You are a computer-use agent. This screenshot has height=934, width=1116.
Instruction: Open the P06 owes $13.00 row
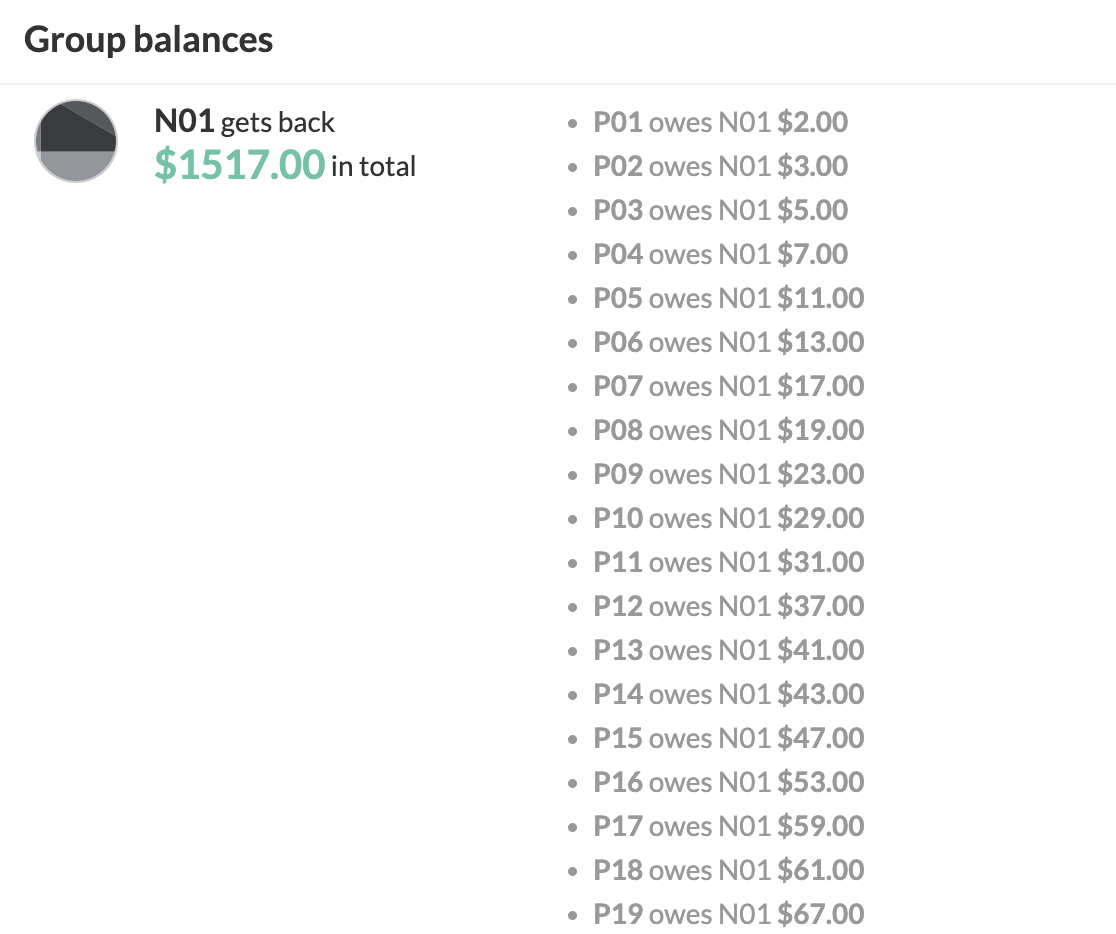tap(728, 343)
